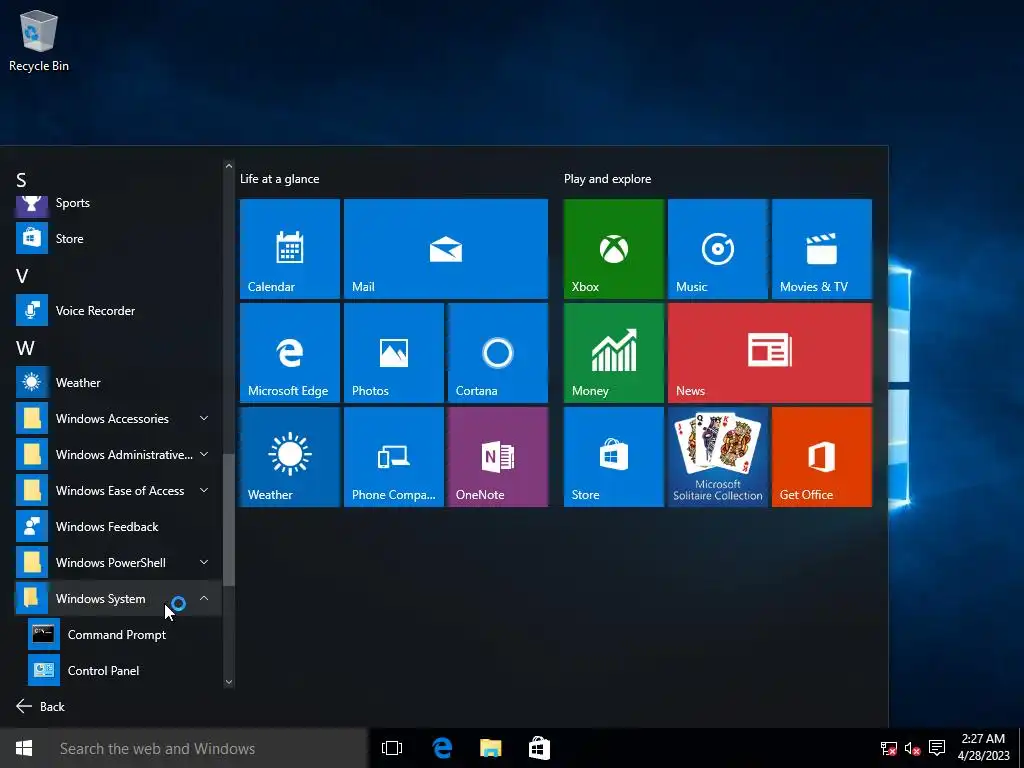Viewport: 1024px width, 768px height.
Task: Open Task View from the taskbar
Action: click(392, 748)
